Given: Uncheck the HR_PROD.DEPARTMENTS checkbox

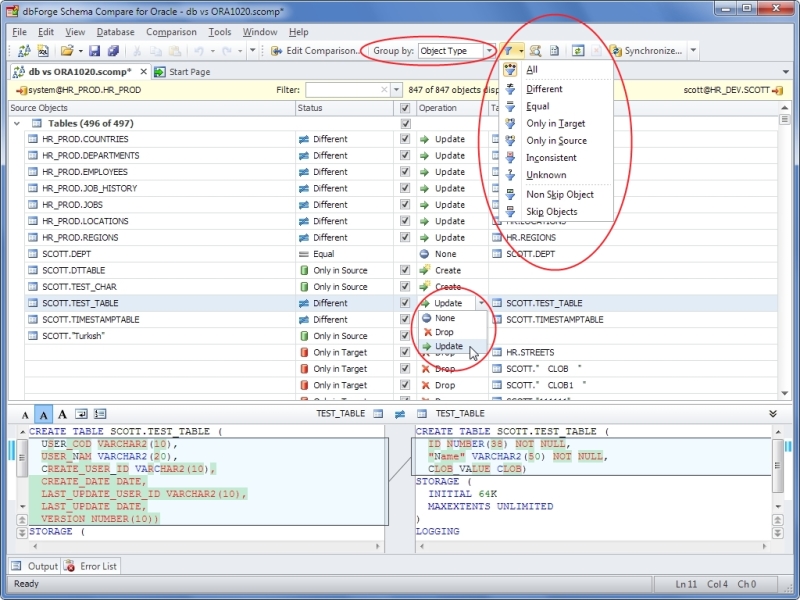Looking at the screenshot, I should coord(405,155).
